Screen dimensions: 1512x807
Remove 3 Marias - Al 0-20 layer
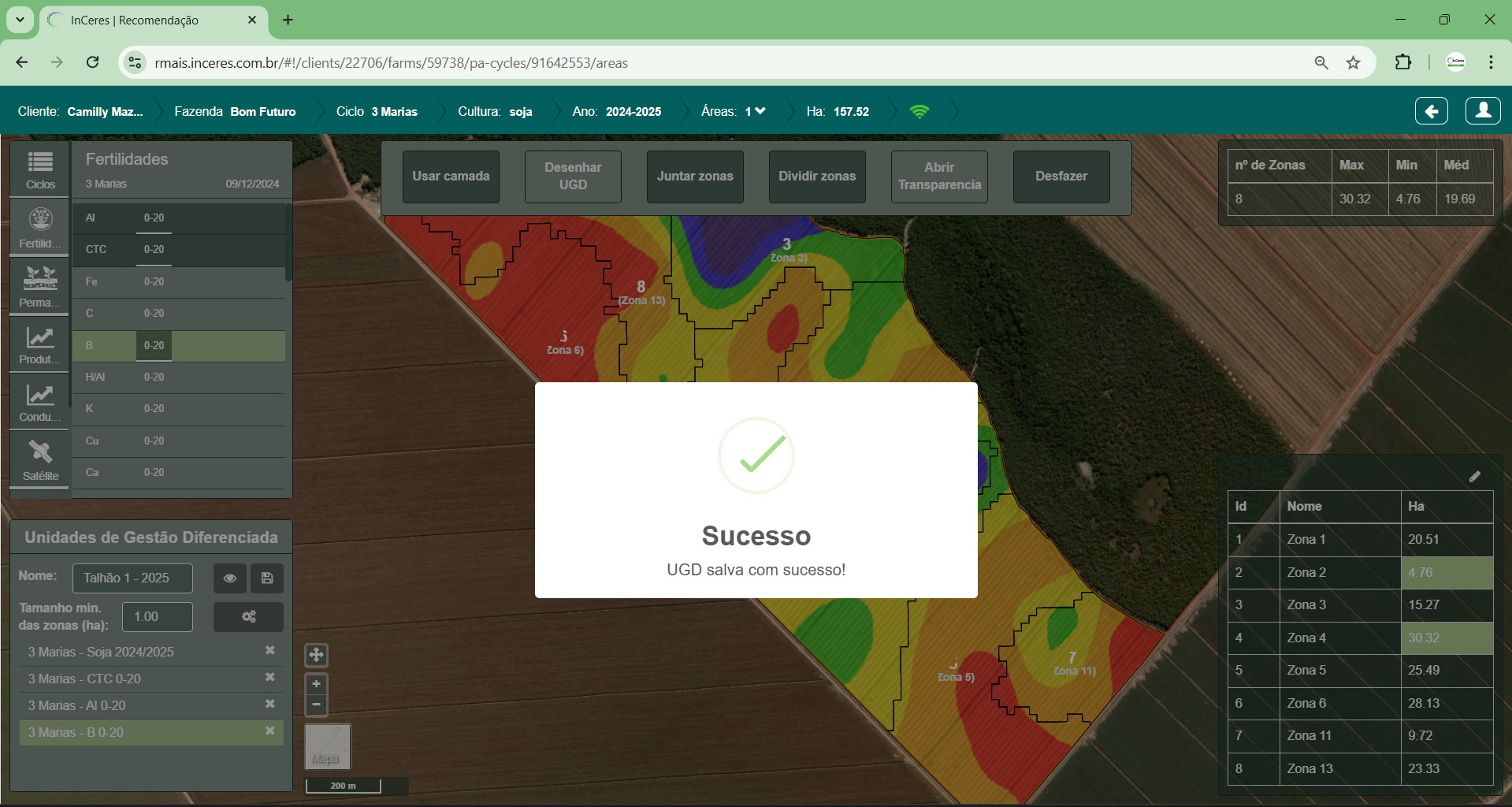[270, 705]
